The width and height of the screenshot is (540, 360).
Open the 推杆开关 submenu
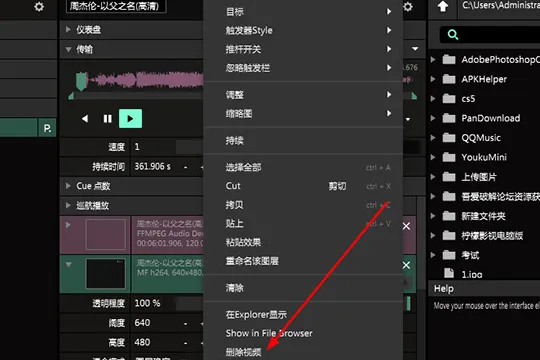pos(303,49)
